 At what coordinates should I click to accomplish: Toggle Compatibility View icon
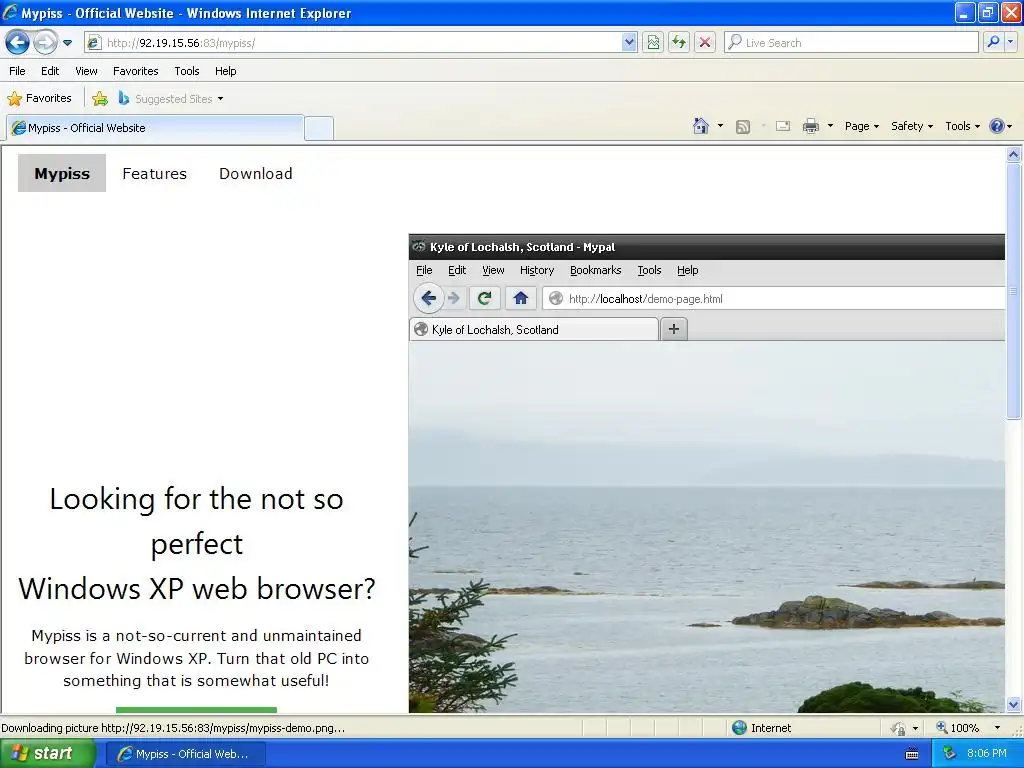[x=653, y=43]
